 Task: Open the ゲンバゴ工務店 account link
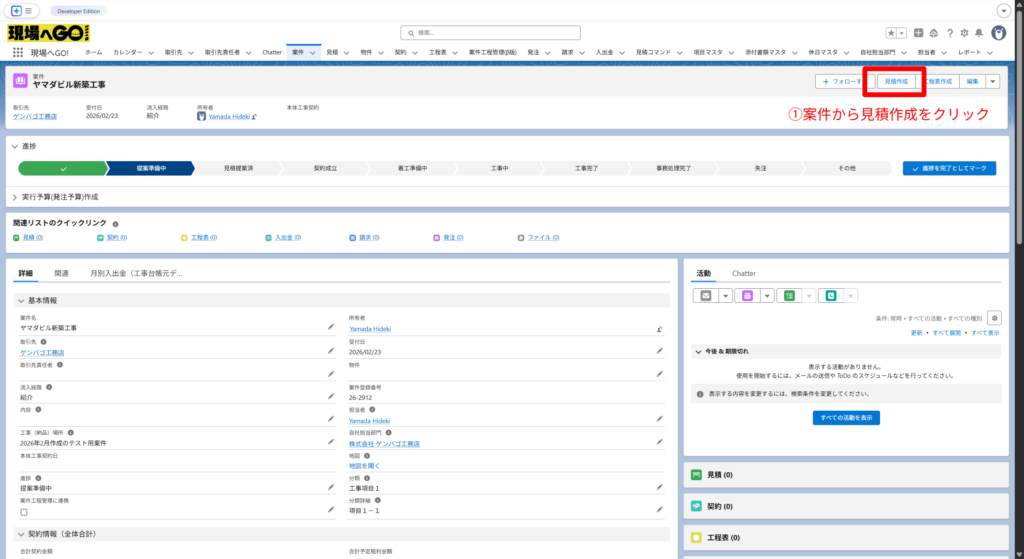[35, 116]
